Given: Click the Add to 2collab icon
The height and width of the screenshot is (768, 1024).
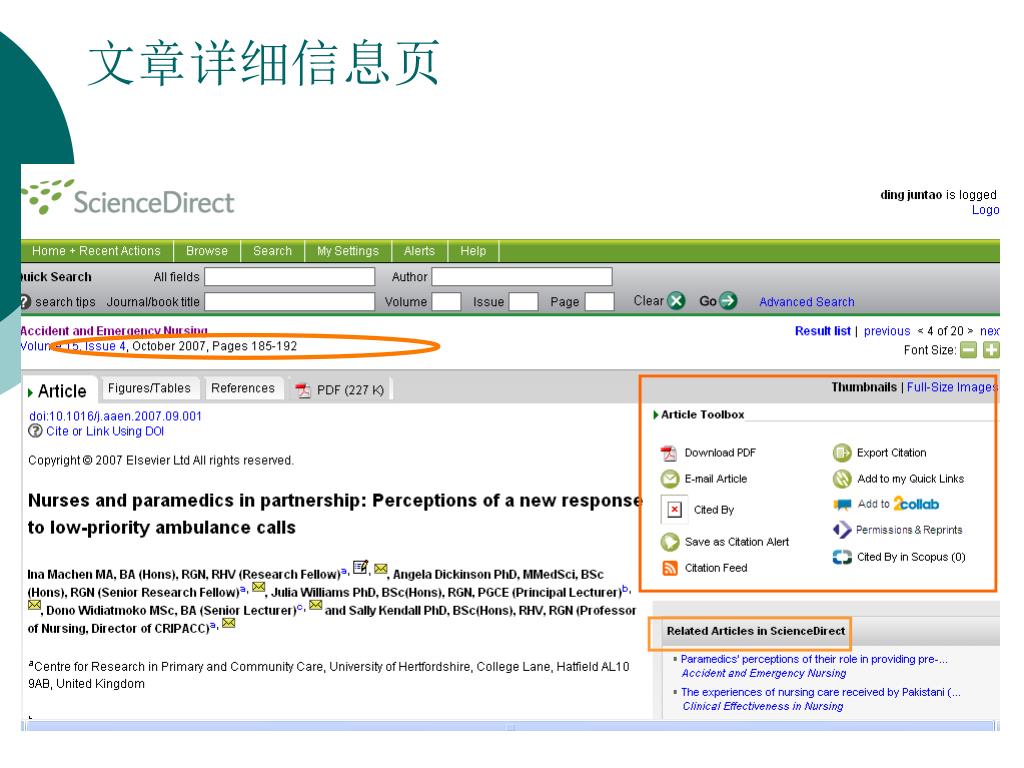Looking at the screenshot, I should (842, 504).
